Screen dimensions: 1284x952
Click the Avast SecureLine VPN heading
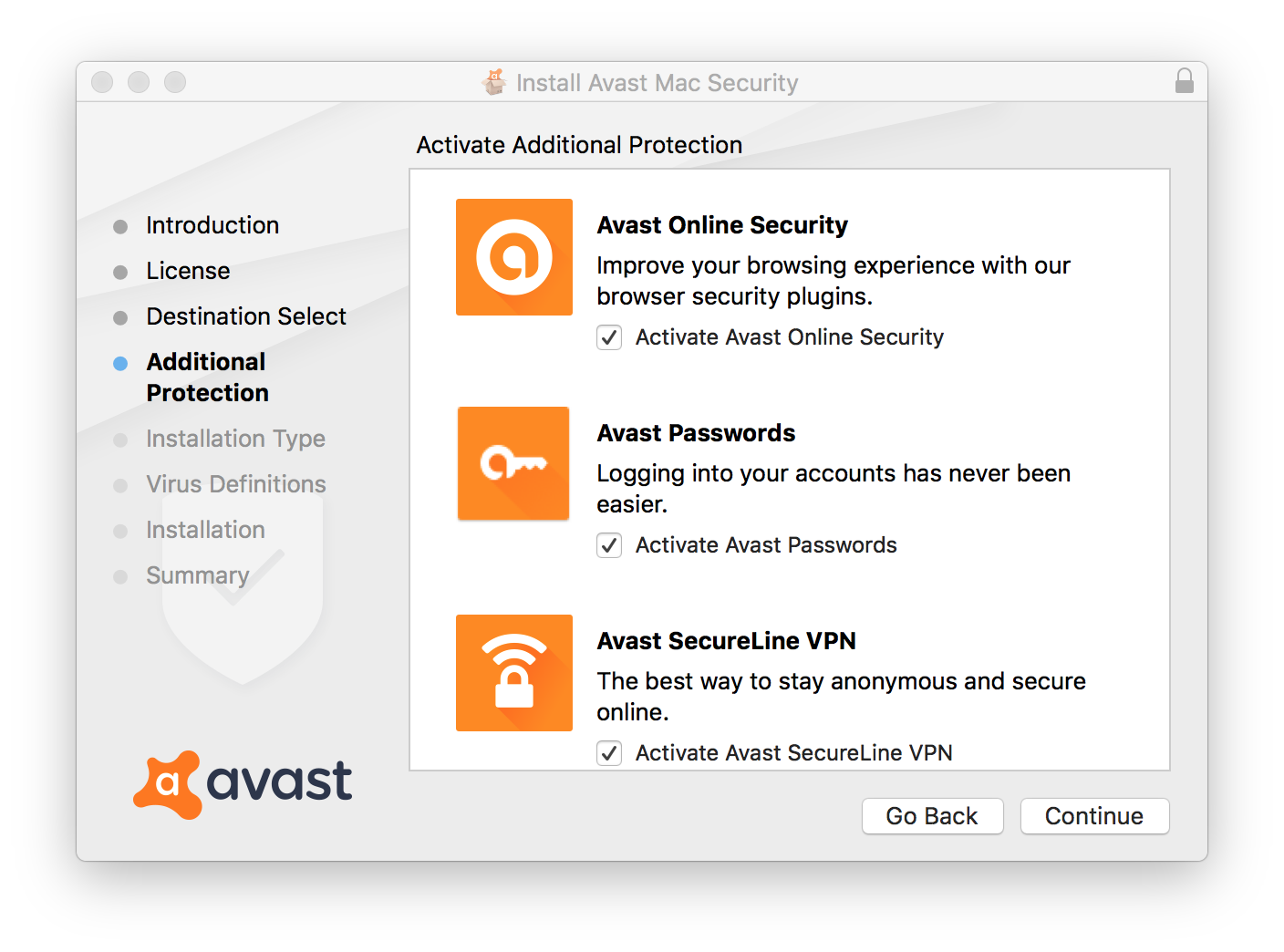click(726, 641)
